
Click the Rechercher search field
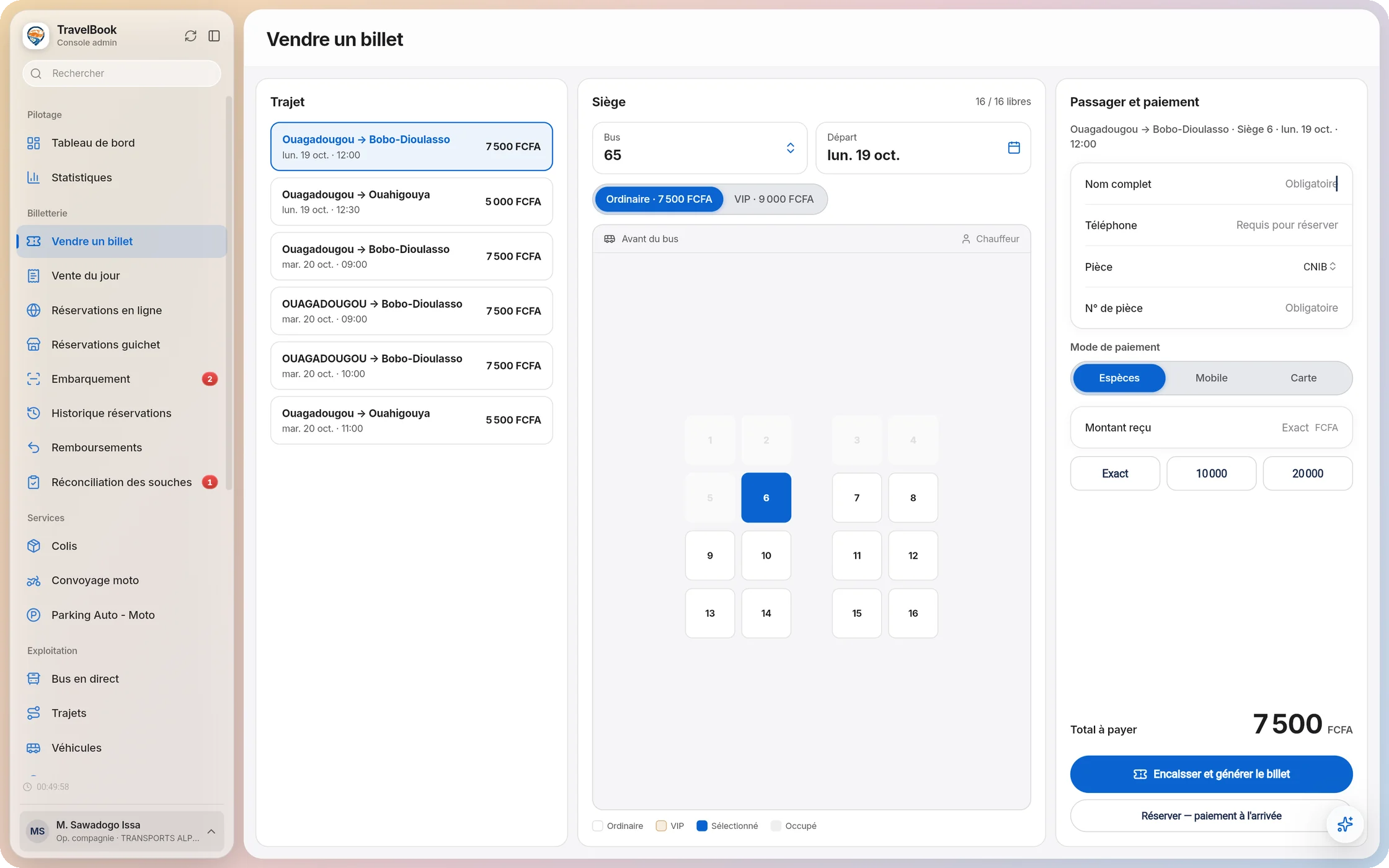tap(122, 73)
